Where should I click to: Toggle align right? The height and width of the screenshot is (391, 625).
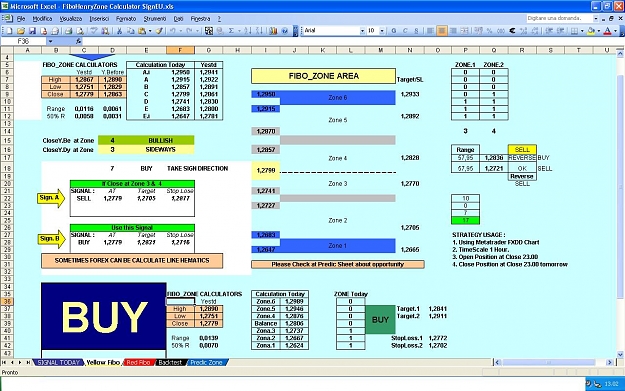453,31
